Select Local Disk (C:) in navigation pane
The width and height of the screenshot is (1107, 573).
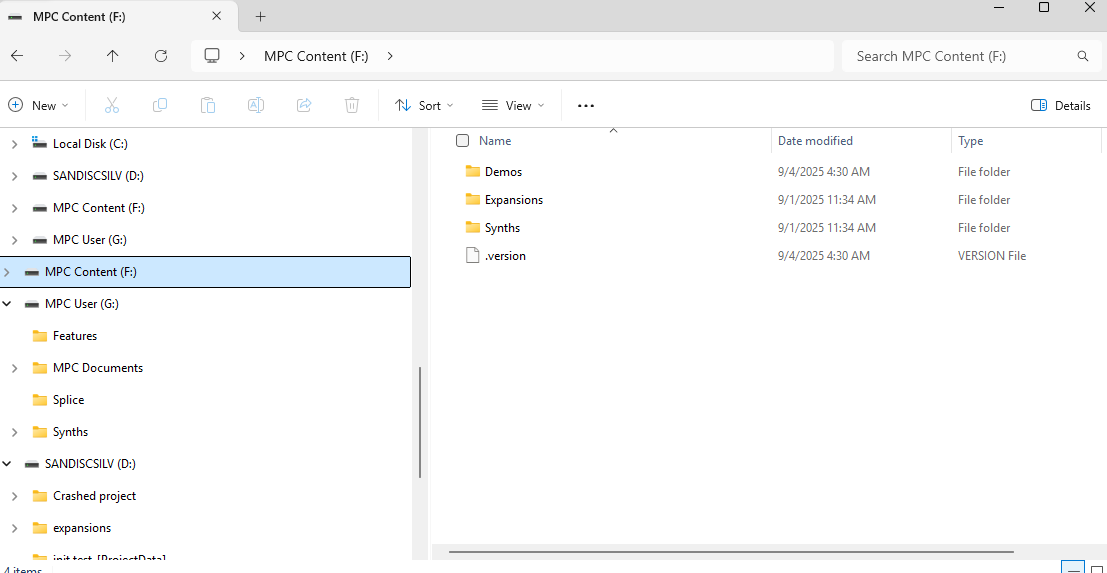click(90, 144)
